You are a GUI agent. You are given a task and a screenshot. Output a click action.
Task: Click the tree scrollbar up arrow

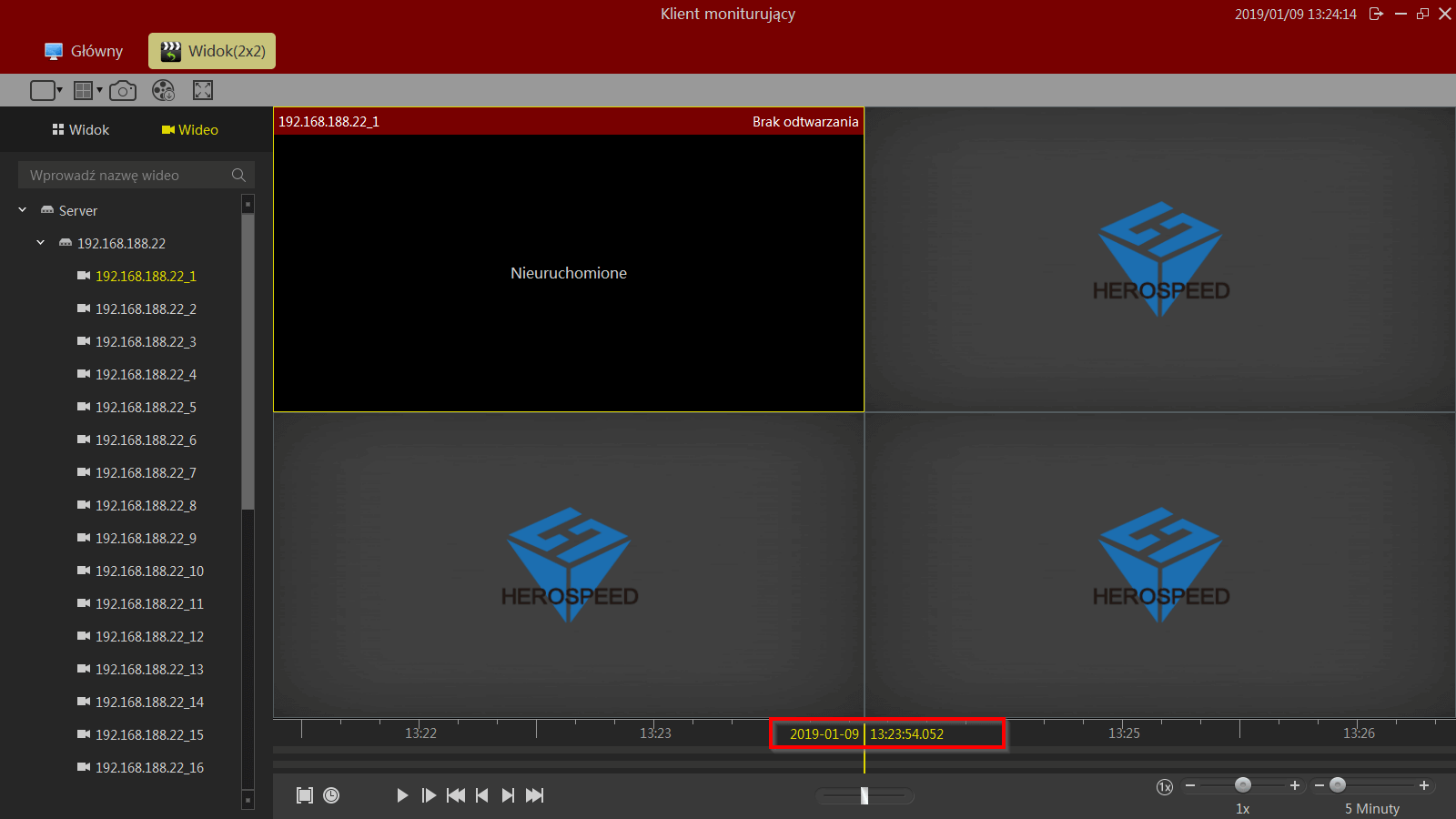[x=248, y=204]
